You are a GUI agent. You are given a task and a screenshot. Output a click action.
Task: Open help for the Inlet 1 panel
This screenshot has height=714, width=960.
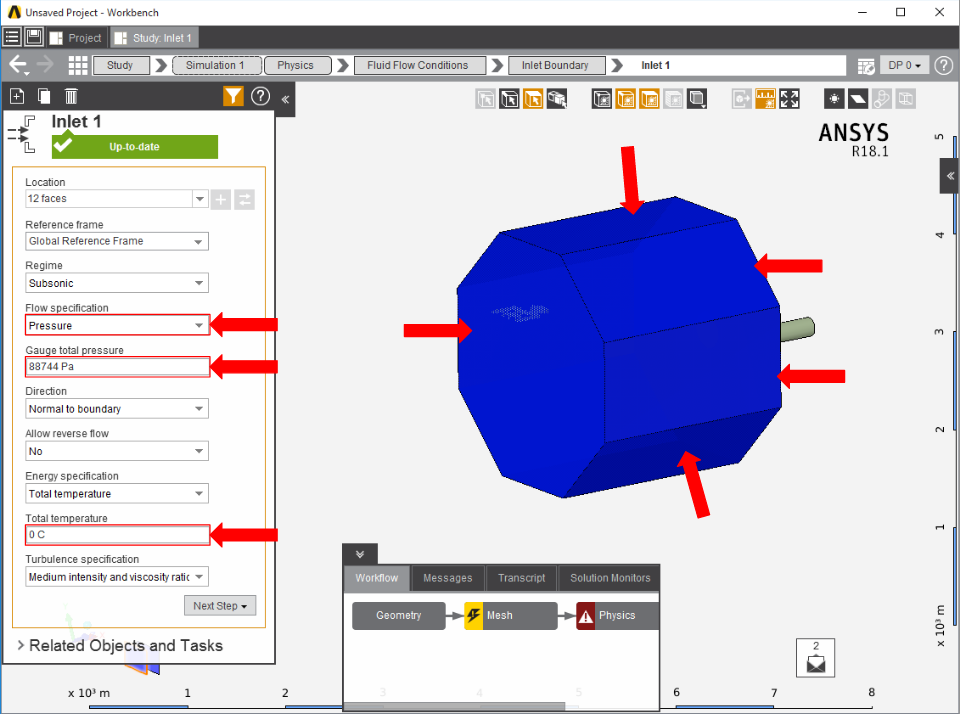[261, 96]
